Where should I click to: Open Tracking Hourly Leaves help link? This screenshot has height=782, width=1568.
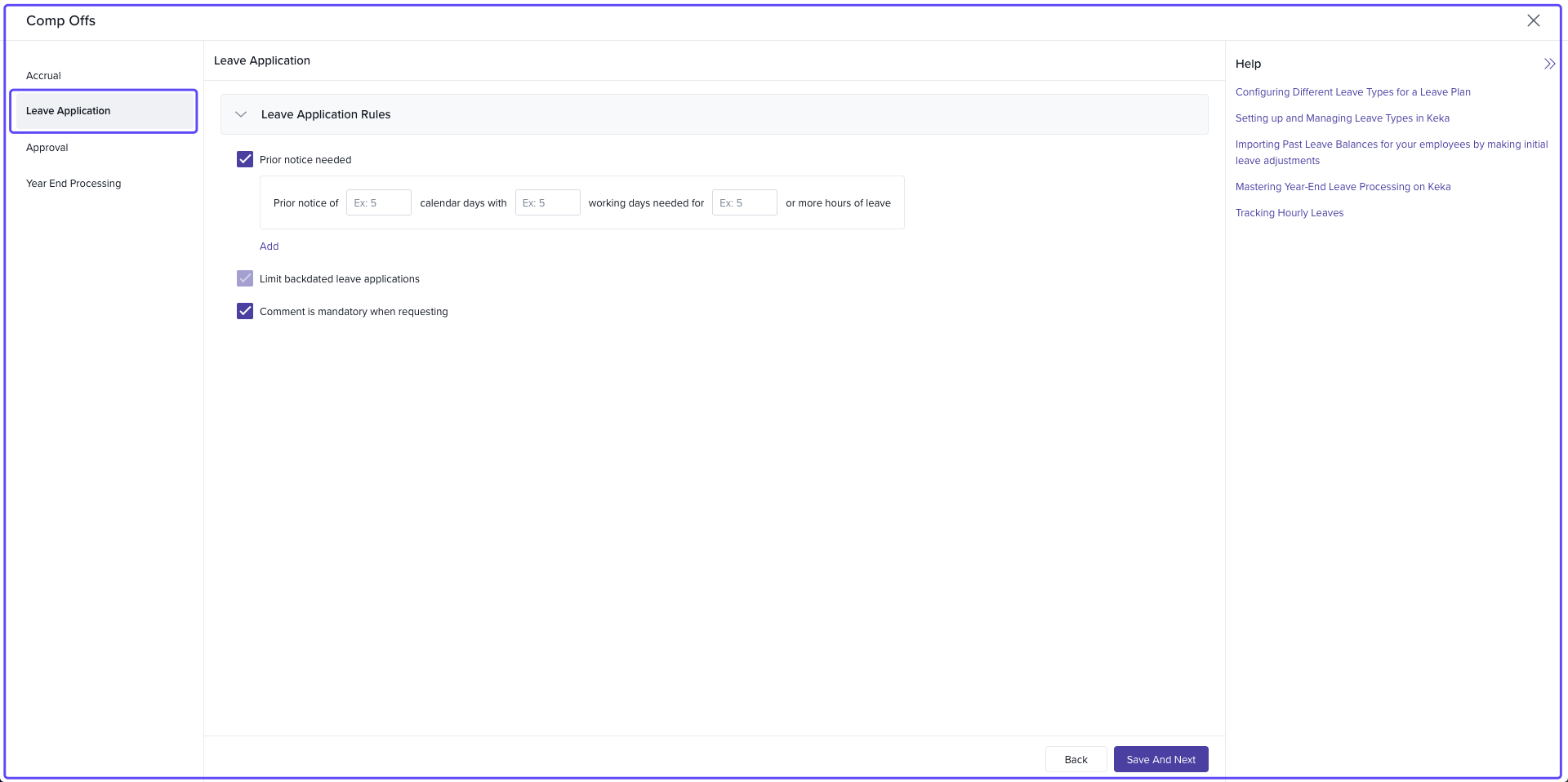(x=1289, y=213)
